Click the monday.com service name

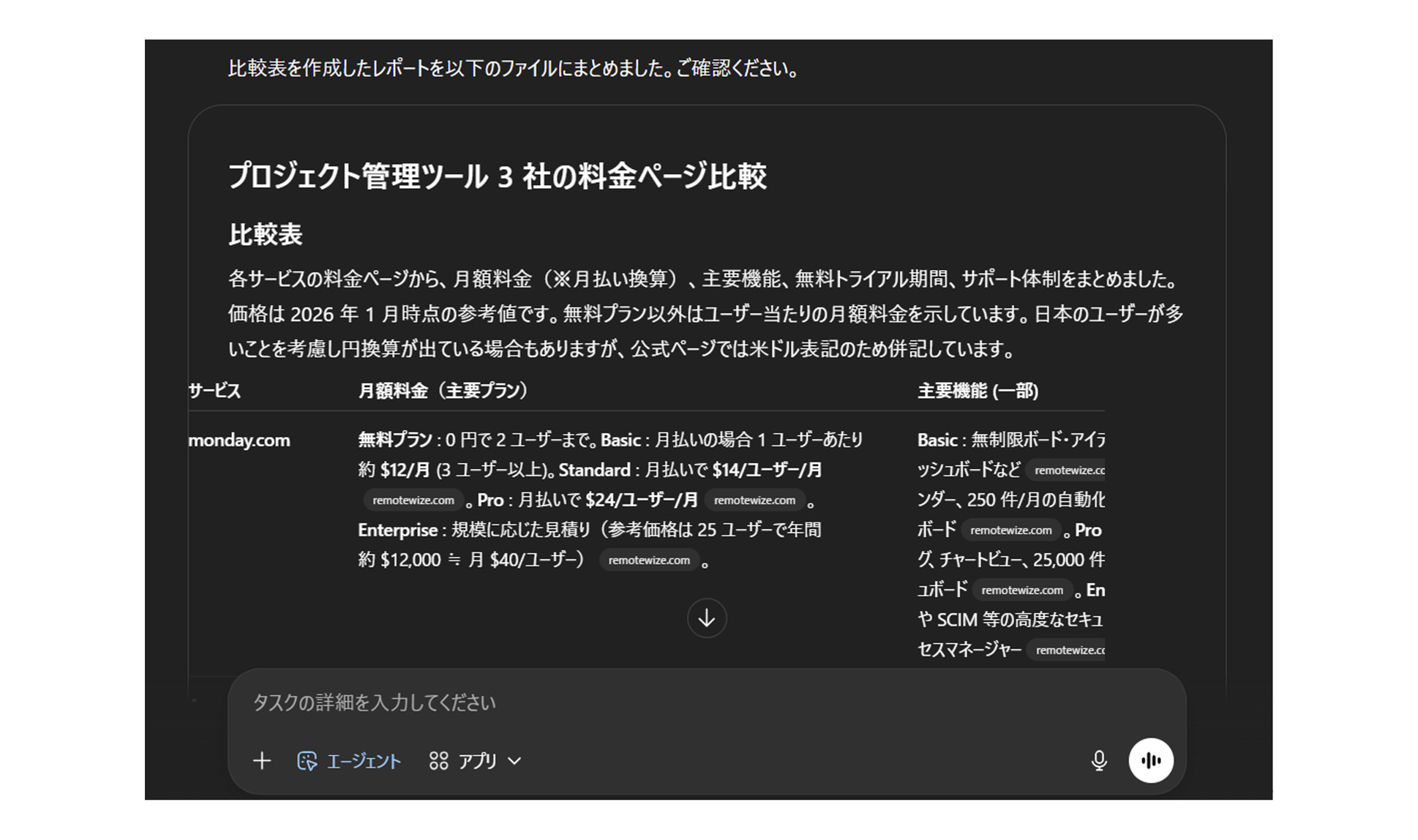[238, 440]
